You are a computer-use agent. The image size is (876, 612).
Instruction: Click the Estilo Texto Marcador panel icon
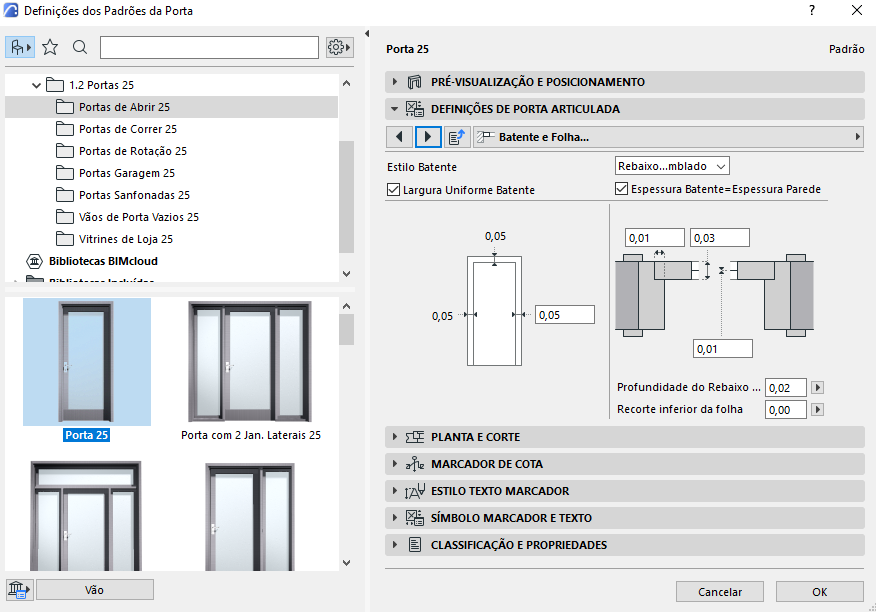[x=415, y=491]
